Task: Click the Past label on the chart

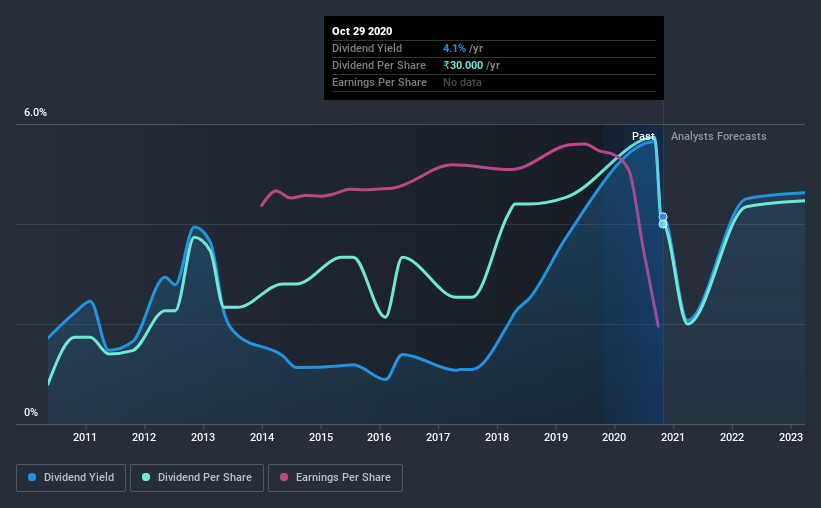Action: 644,136
